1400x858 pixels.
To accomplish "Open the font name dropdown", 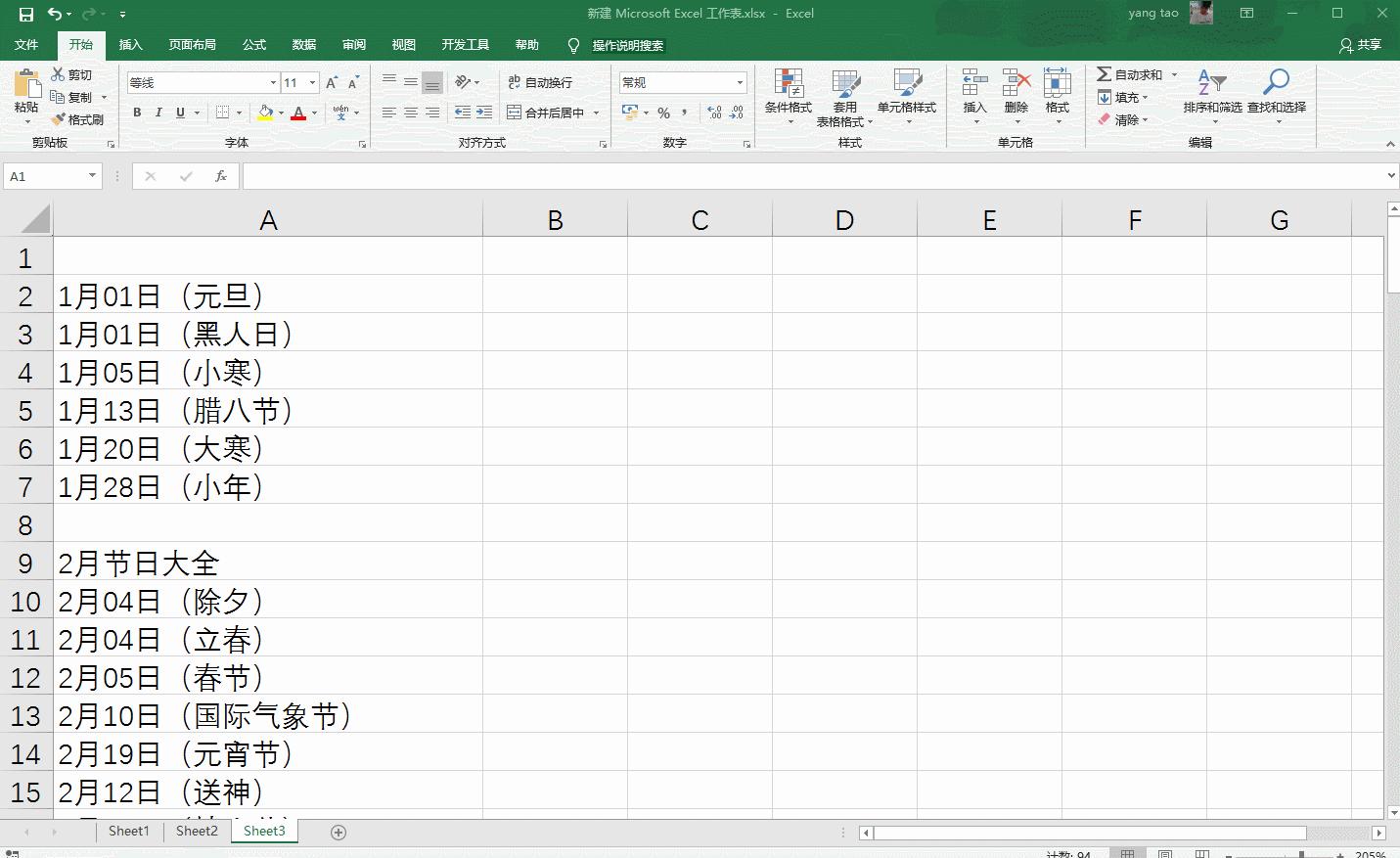I will (x=273, y=82).
